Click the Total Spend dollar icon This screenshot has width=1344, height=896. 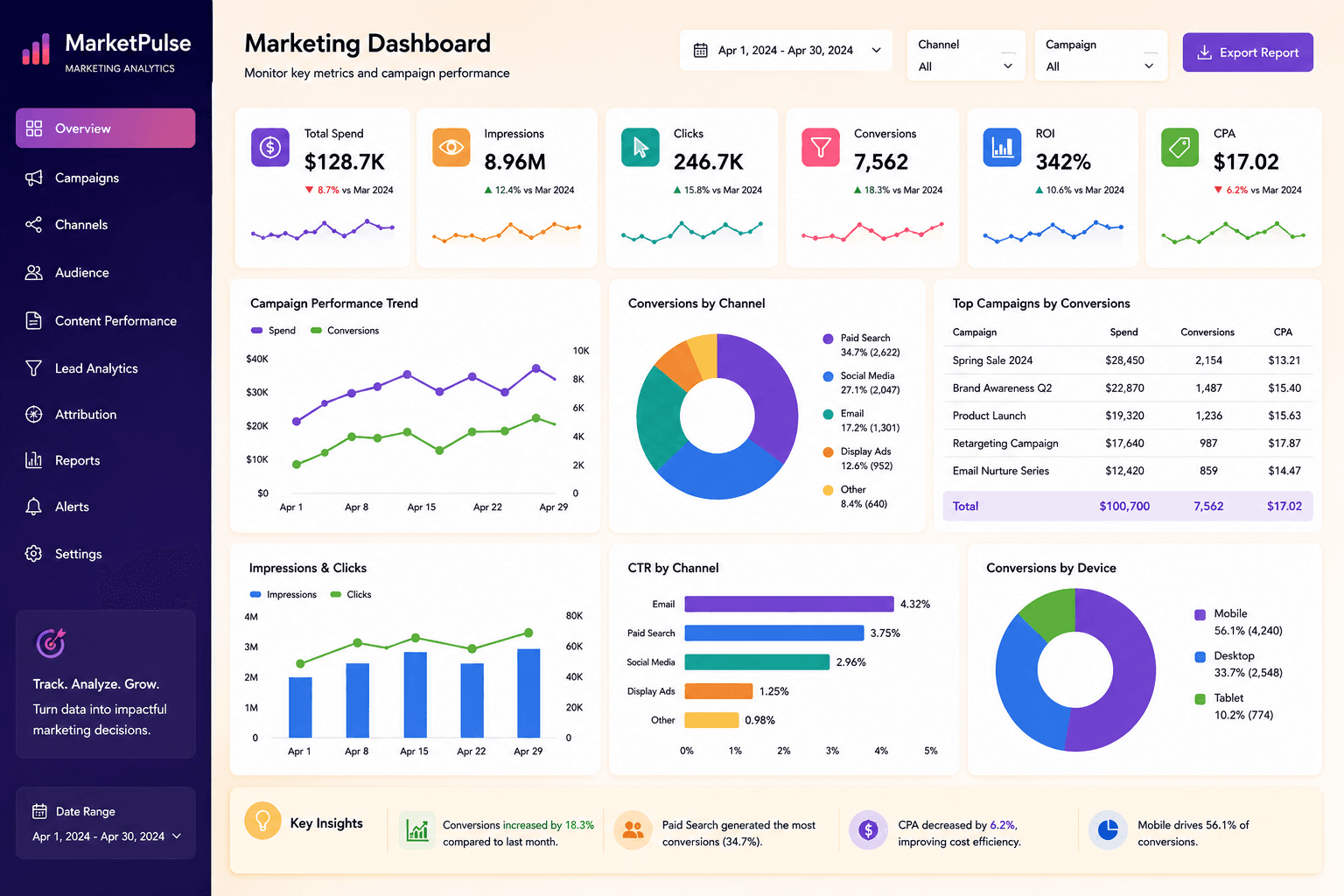[x=270, y=147]
